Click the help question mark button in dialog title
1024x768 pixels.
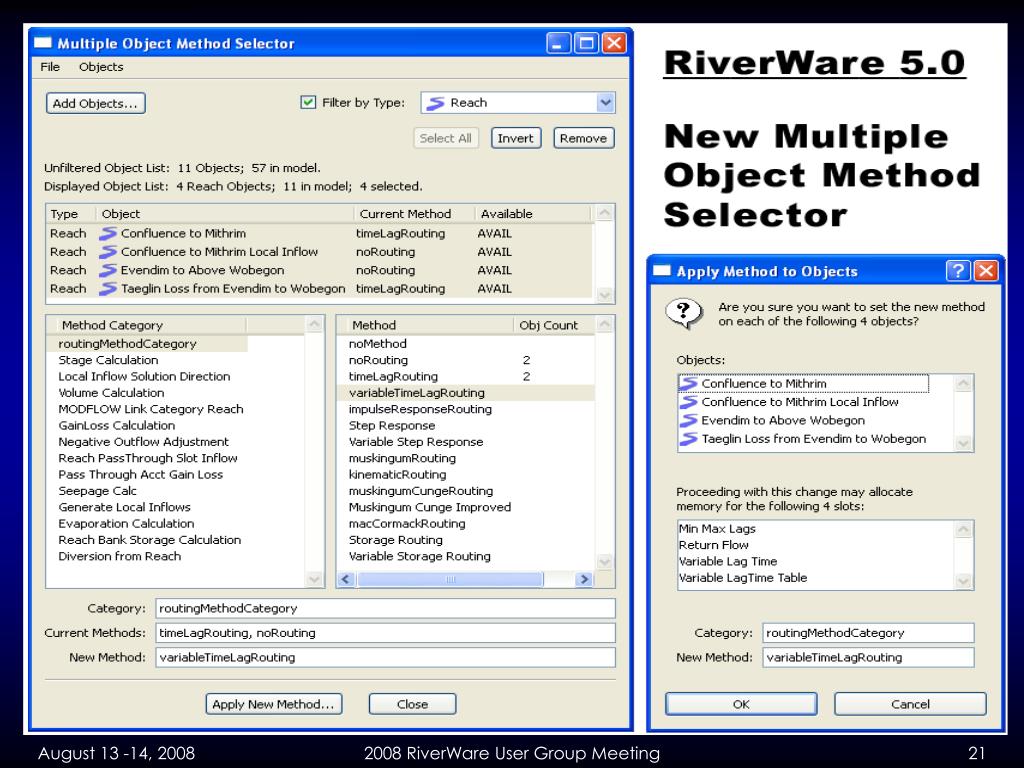[x=957, y=270]
